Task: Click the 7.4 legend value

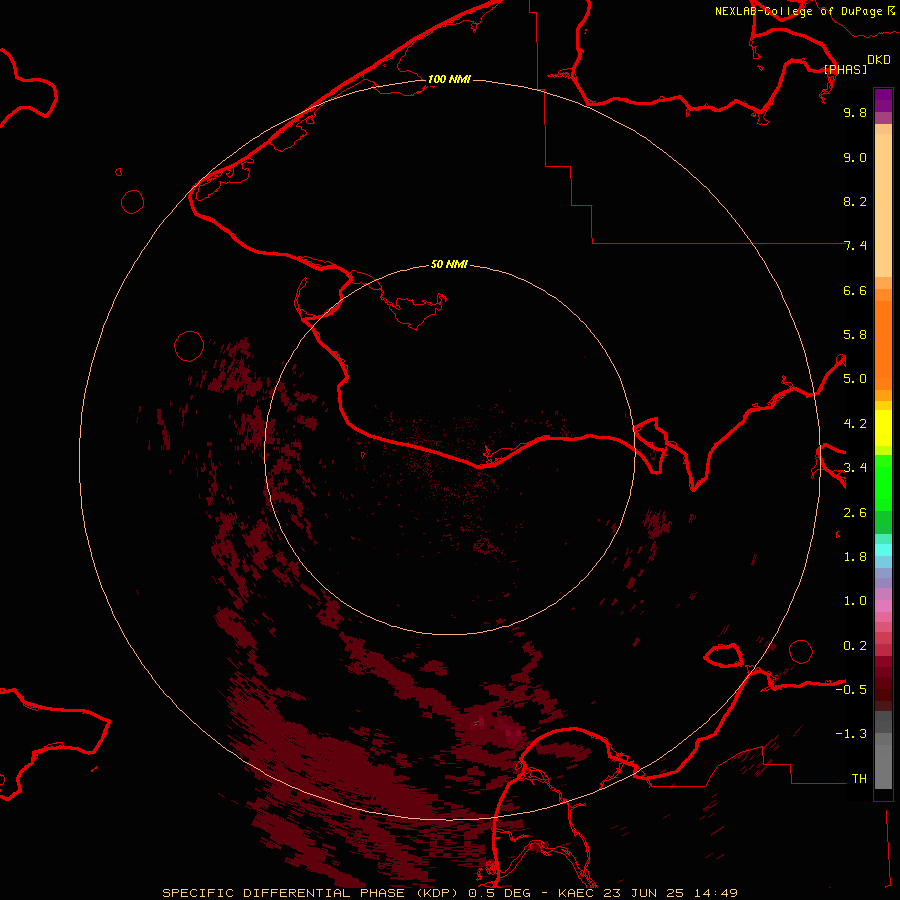Action: pyautogui.click(x=855, y=246)
